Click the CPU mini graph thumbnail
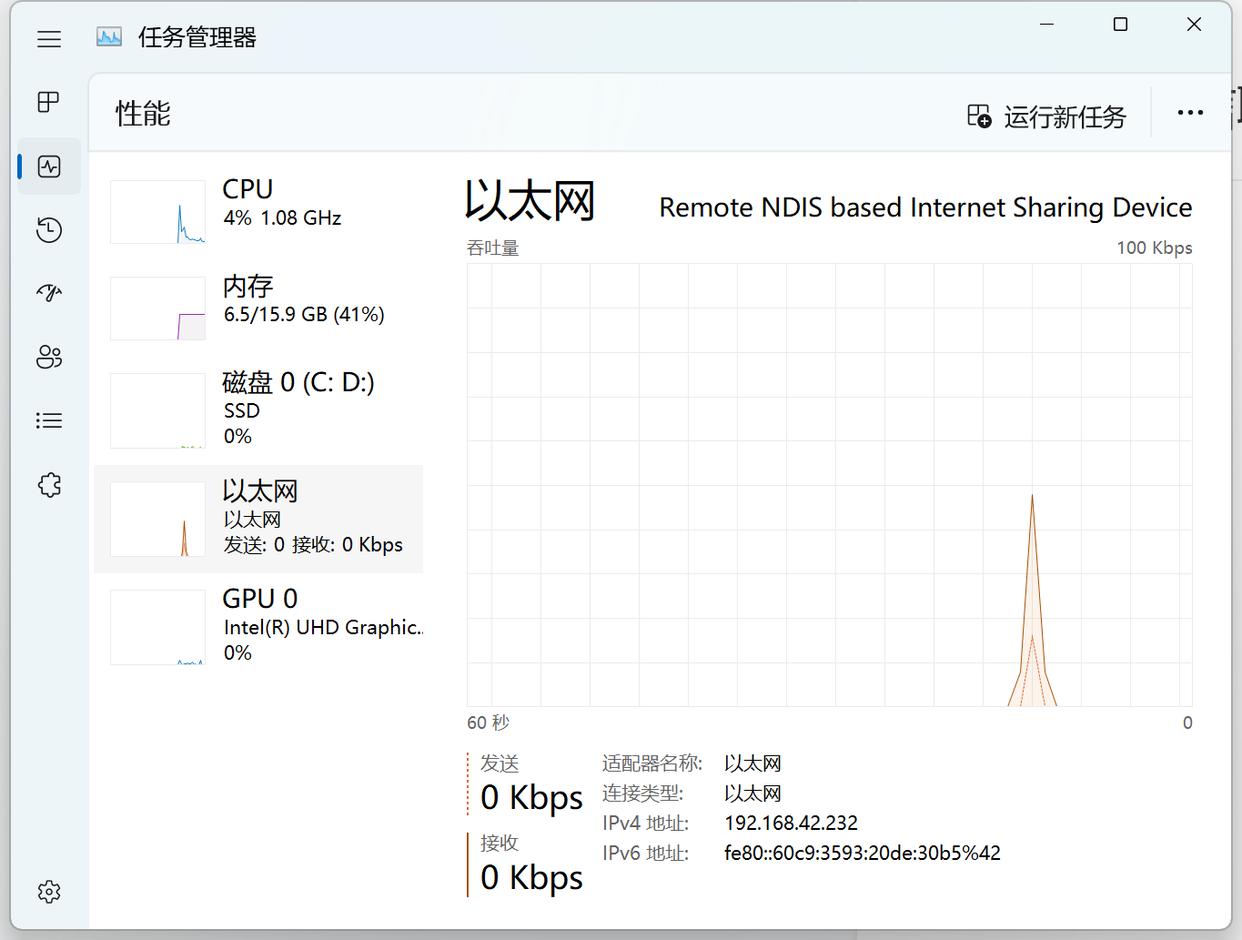The width and height of the screenshot is (1242, 940). click(x=157, y=212)
